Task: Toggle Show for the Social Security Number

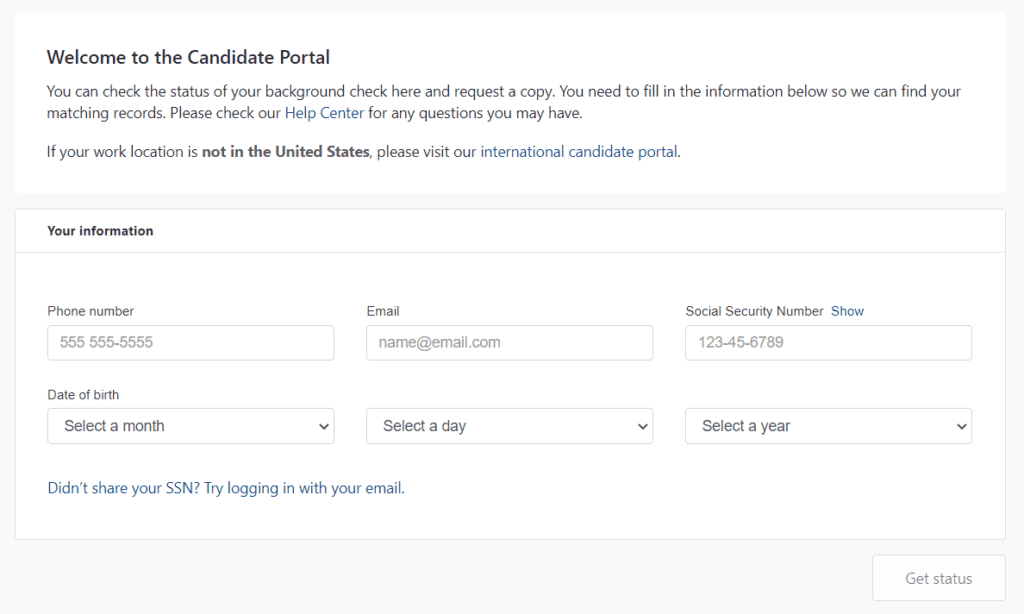Action: [847, 312]
